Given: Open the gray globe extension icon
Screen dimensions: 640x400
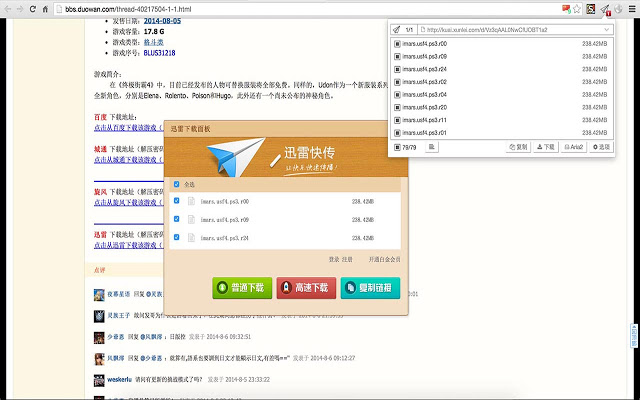Looking at the screenshot, I should pyautogui.click(x=618, y=9).
